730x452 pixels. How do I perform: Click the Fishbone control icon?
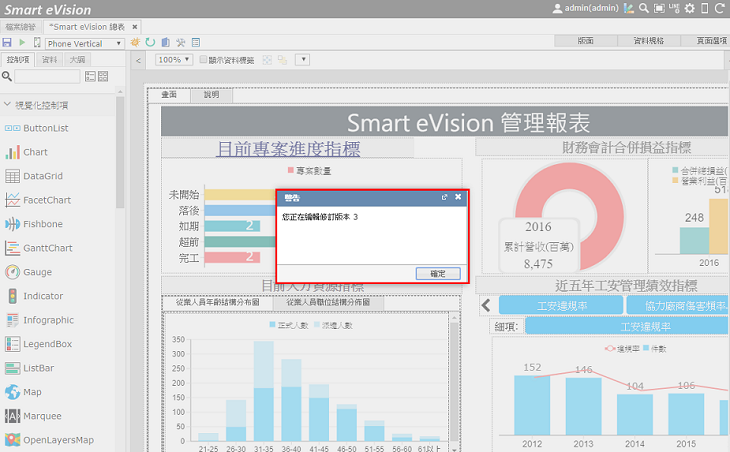13,224
